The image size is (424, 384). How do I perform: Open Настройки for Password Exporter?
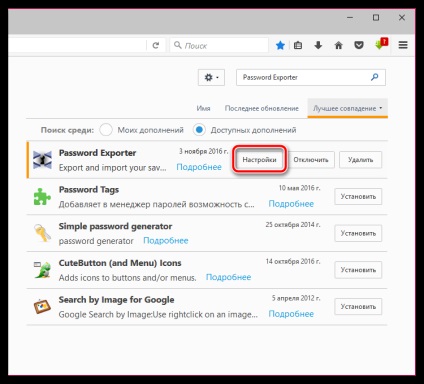pos(259,160)
